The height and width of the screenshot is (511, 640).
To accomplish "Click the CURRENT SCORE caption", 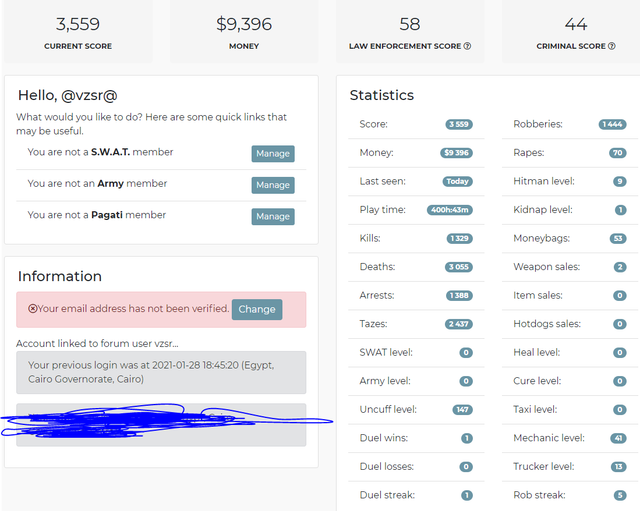I will pos(78,46).
